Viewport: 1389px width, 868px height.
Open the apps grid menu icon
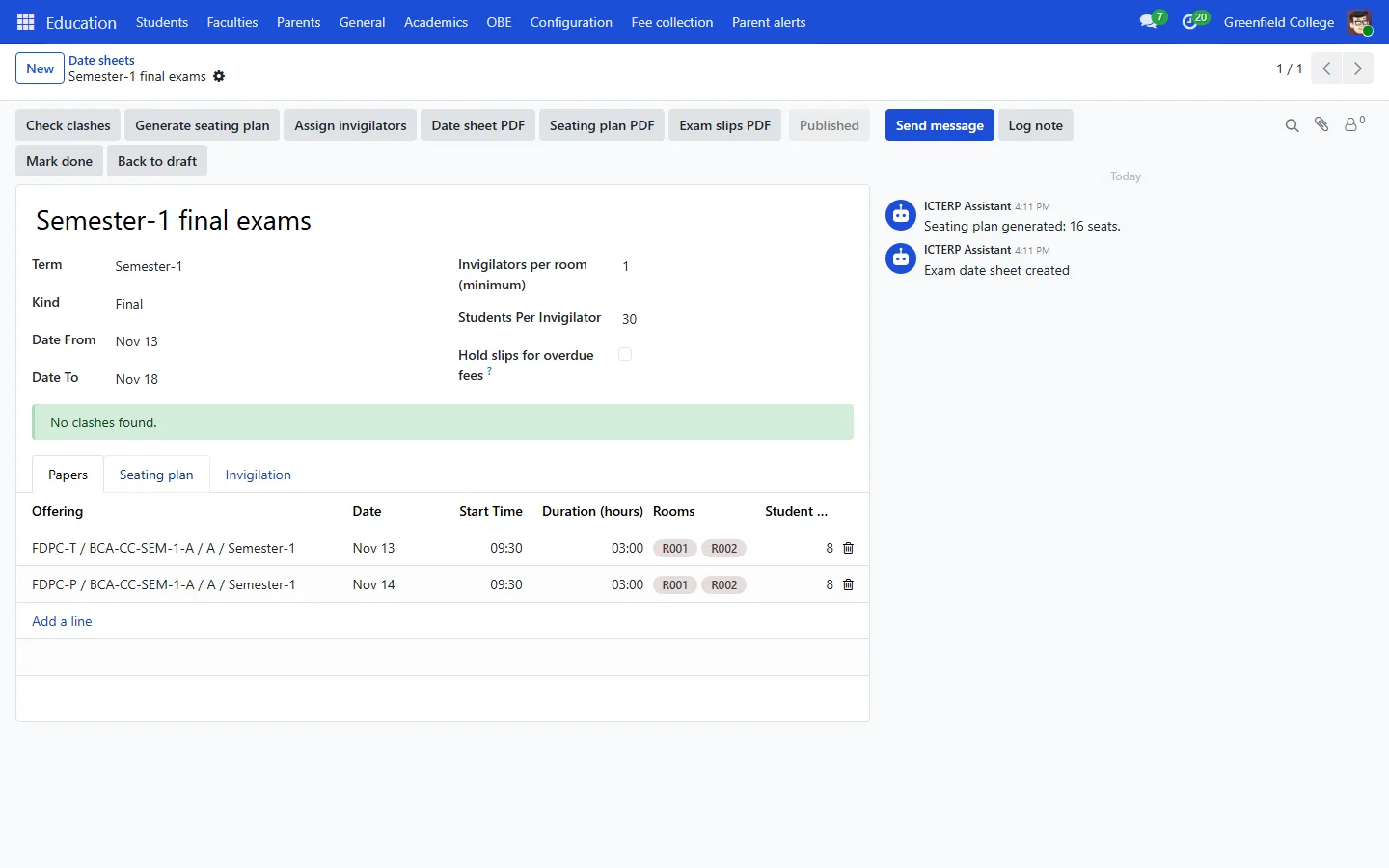click(26, 22)
